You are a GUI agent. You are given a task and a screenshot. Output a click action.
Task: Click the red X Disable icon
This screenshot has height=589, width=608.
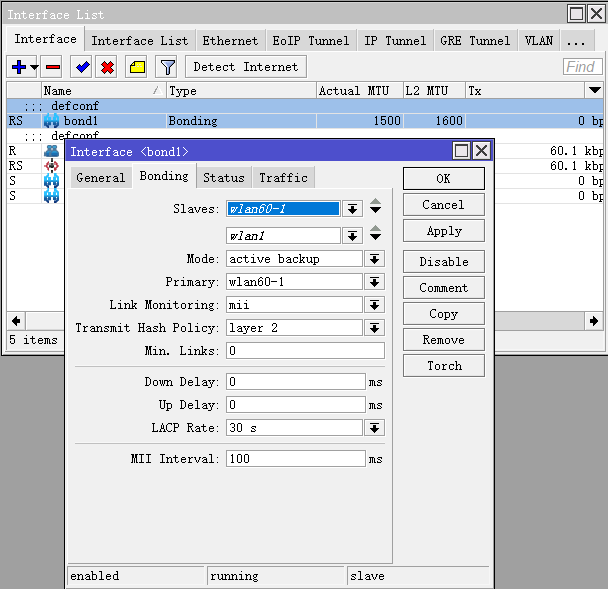(x=107, y=67)
